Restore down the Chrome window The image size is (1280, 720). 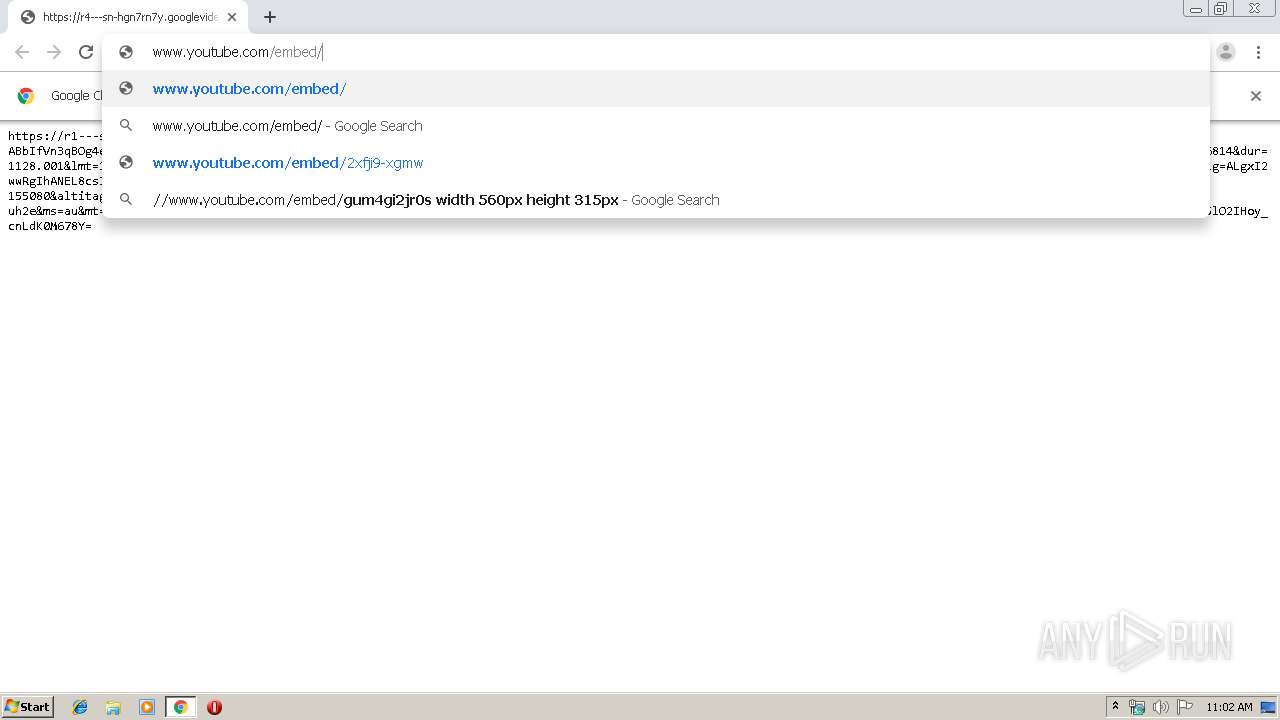point(1221,9)
